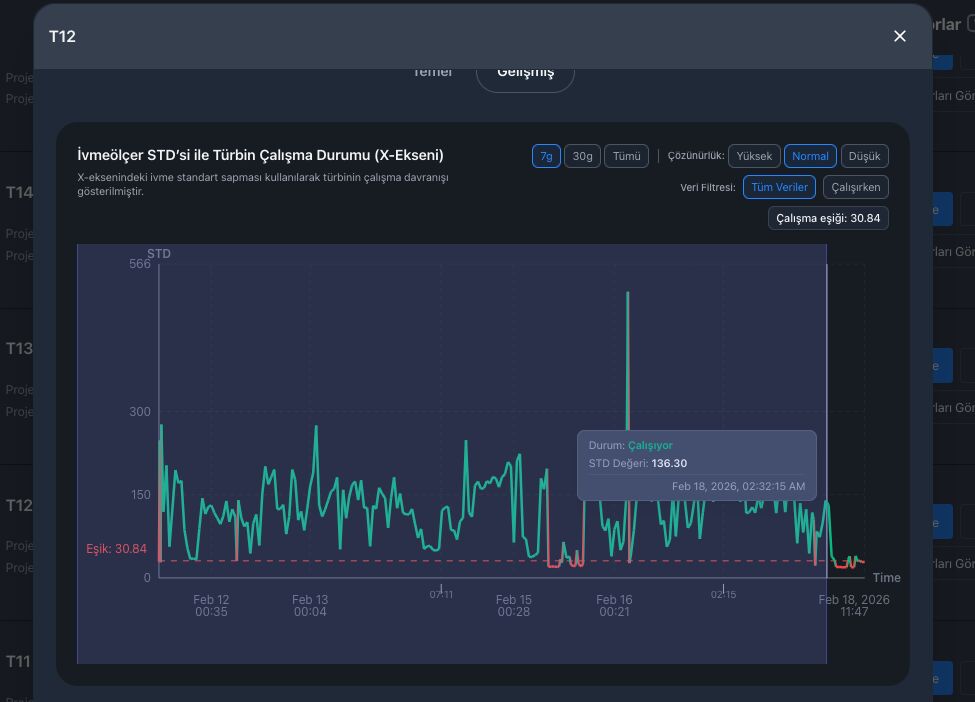Click the 07:11 tick label on the time axis

click(x=441, y=594)
